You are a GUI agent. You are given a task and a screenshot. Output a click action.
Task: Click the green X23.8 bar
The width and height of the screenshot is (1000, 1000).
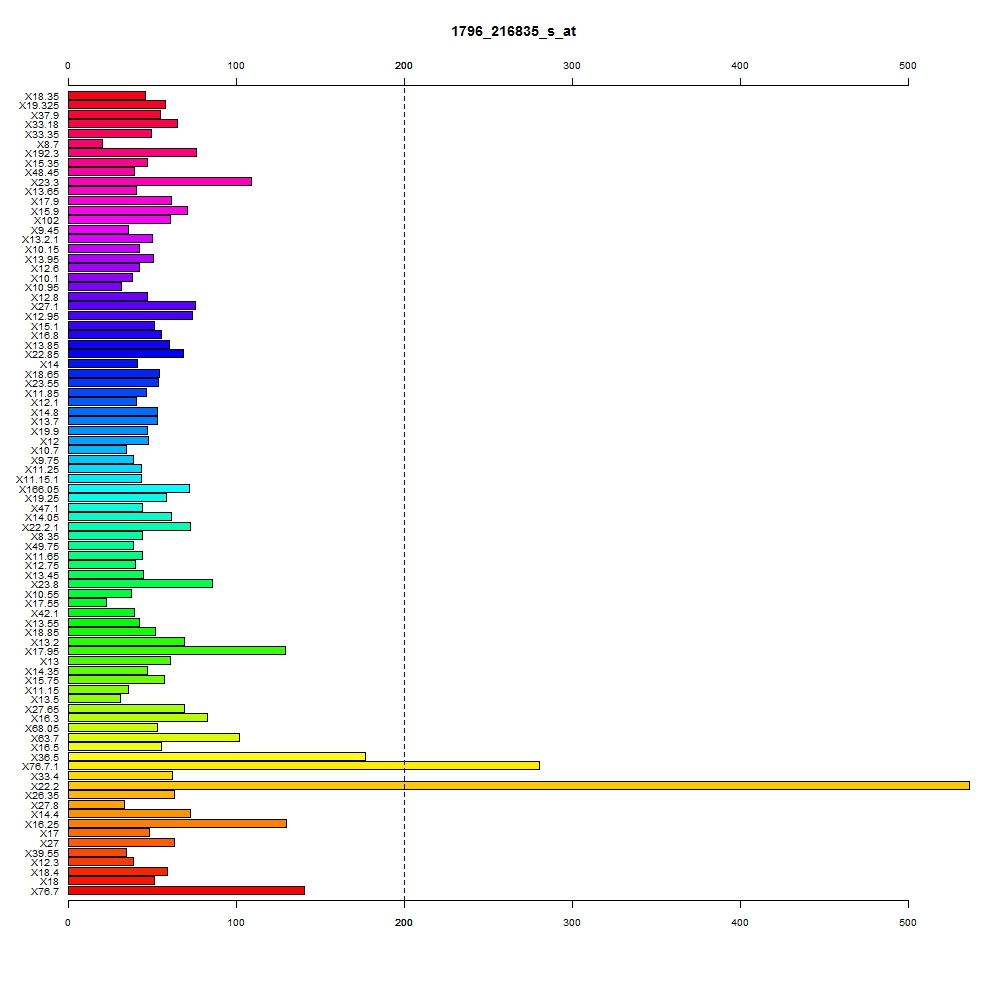(140, 584)
